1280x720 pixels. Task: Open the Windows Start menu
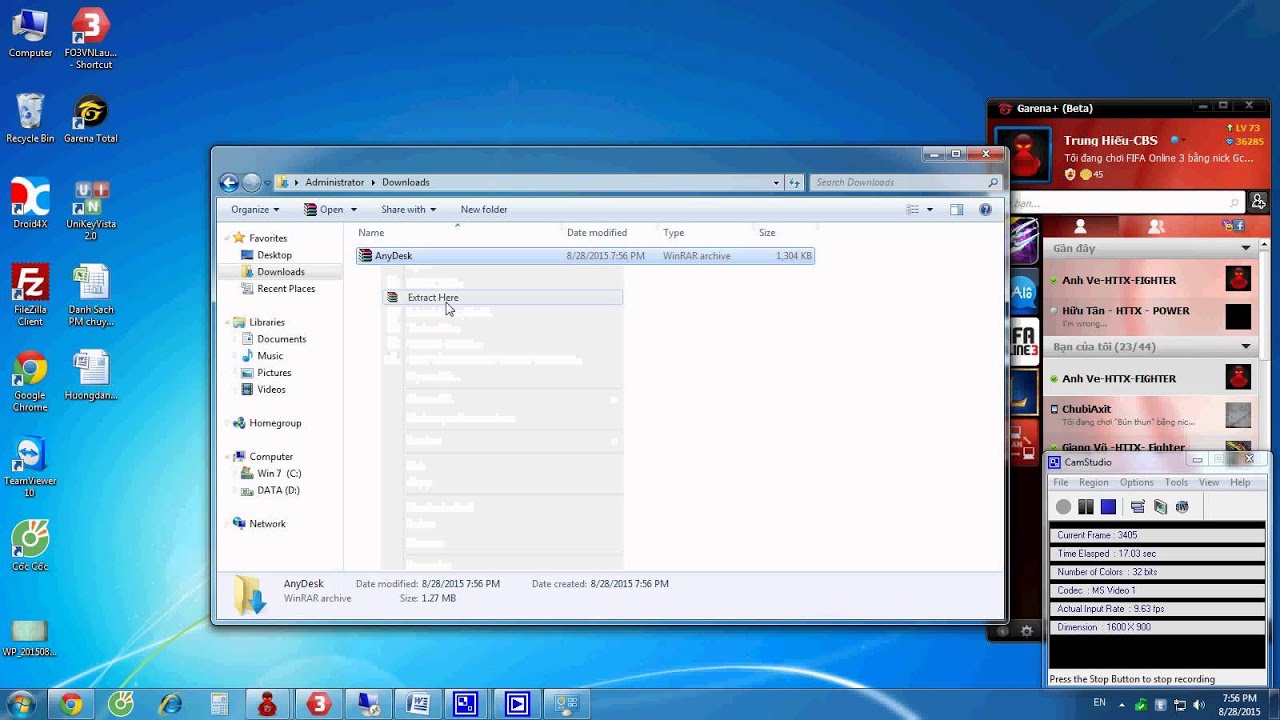point(21,704)
